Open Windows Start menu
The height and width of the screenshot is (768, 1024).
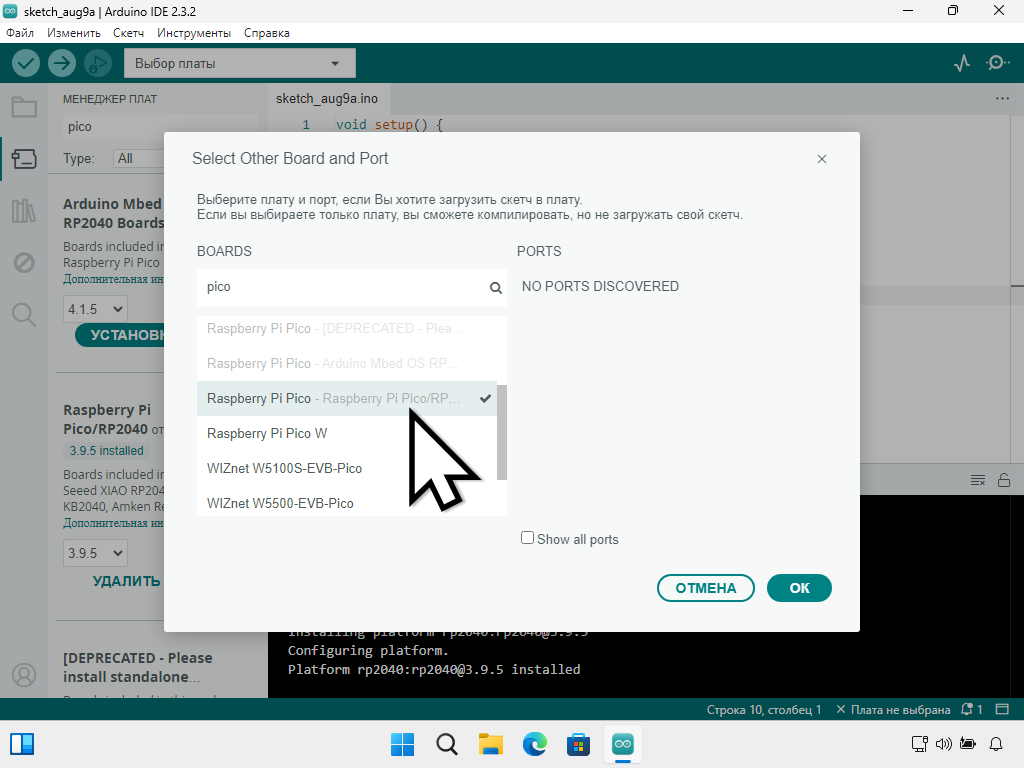click(402, 744)
